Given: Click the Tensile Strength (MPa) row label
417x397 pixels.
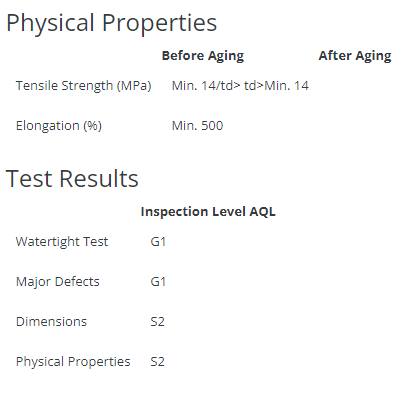Looking at the screenshot, I should [x=83, y=86].
